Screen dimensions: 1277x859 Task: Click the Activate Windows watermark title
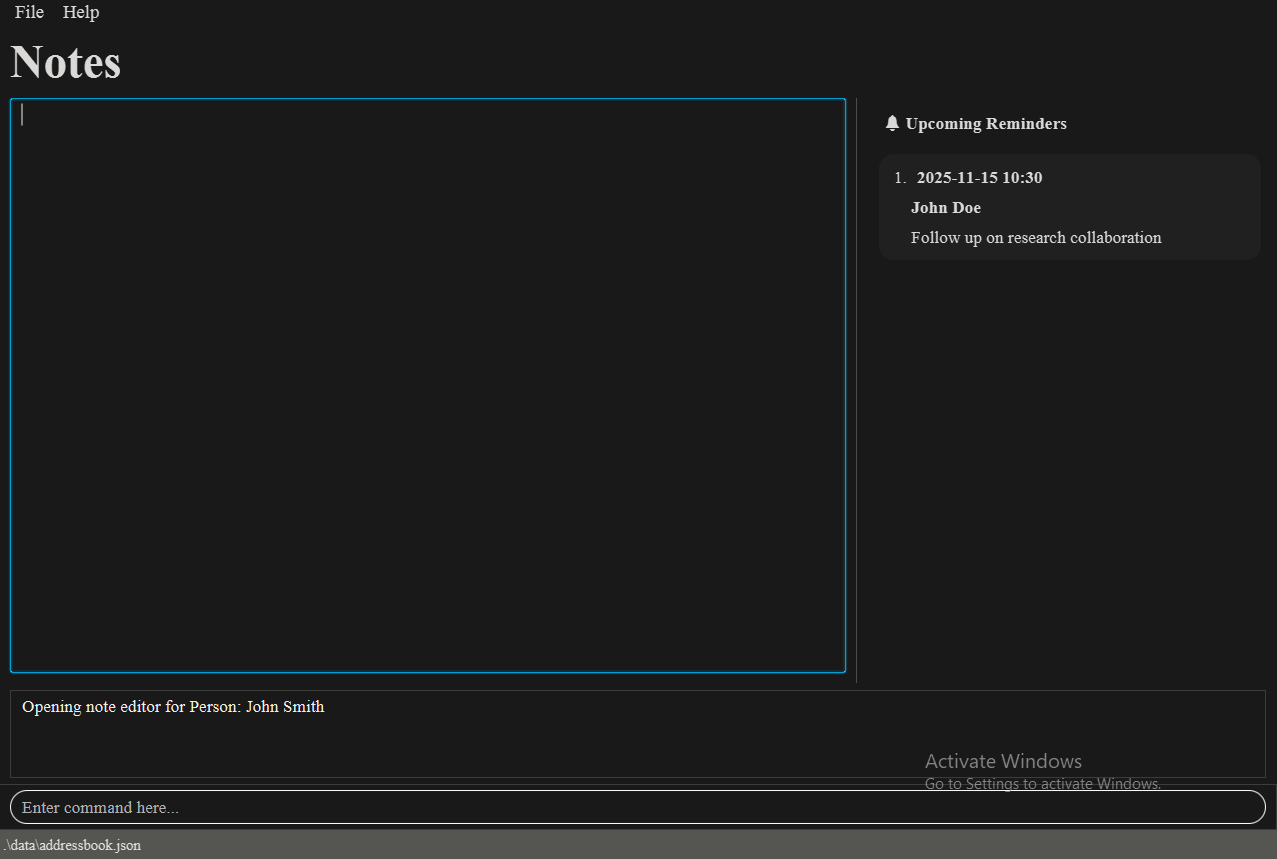tap(1003, 761)
